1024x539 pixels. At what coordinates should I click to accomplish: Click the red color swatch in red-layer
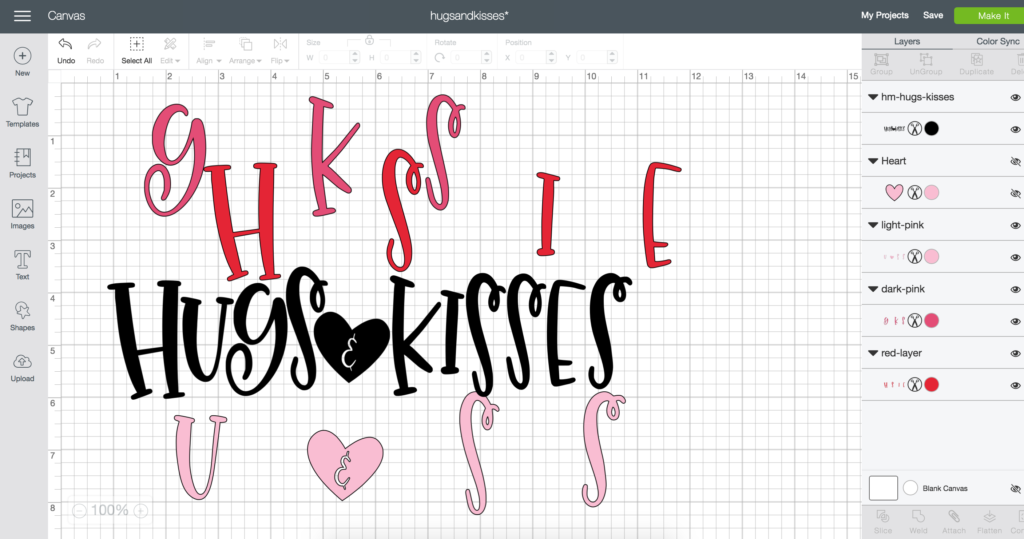point(931,384)
